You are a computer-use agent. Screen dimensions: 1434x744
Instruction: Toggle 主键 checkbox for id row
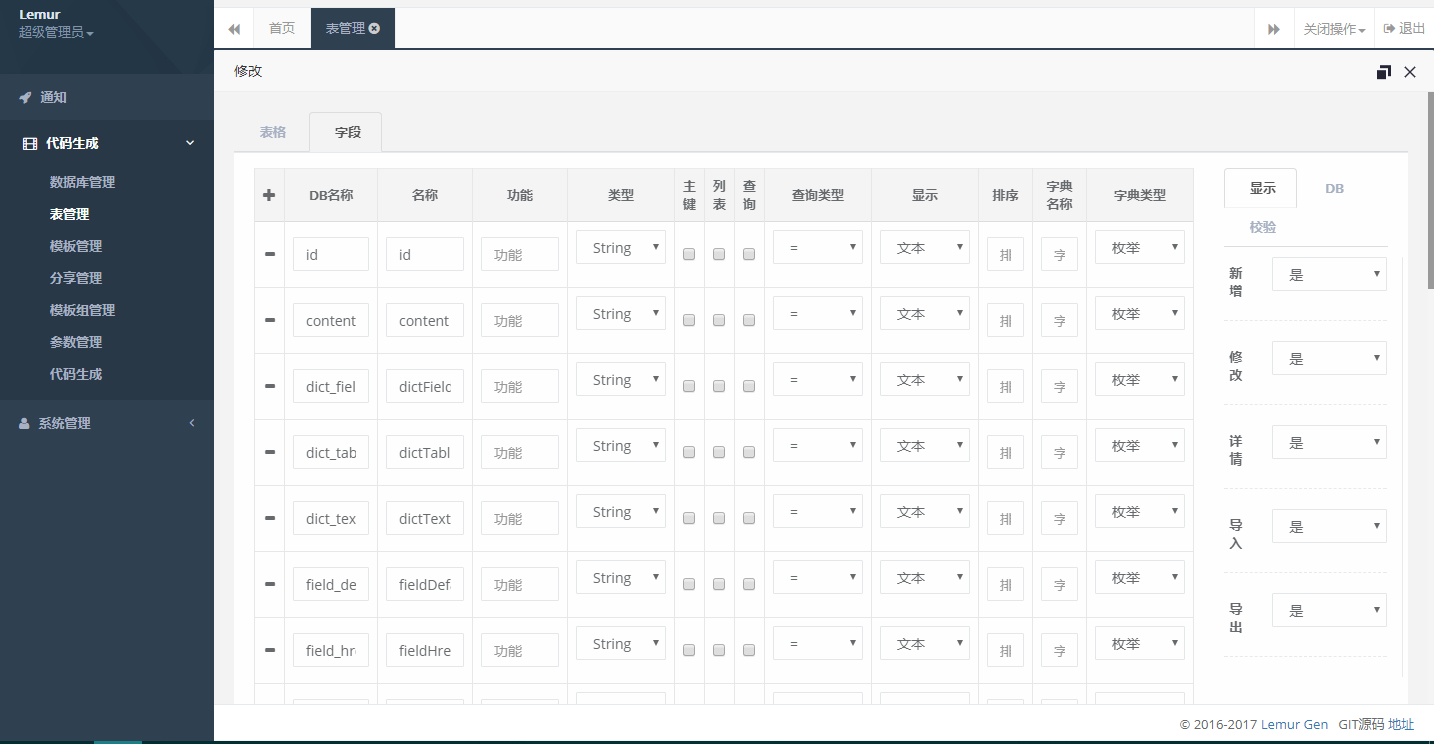pyautogui.click(x=689, y=254)
